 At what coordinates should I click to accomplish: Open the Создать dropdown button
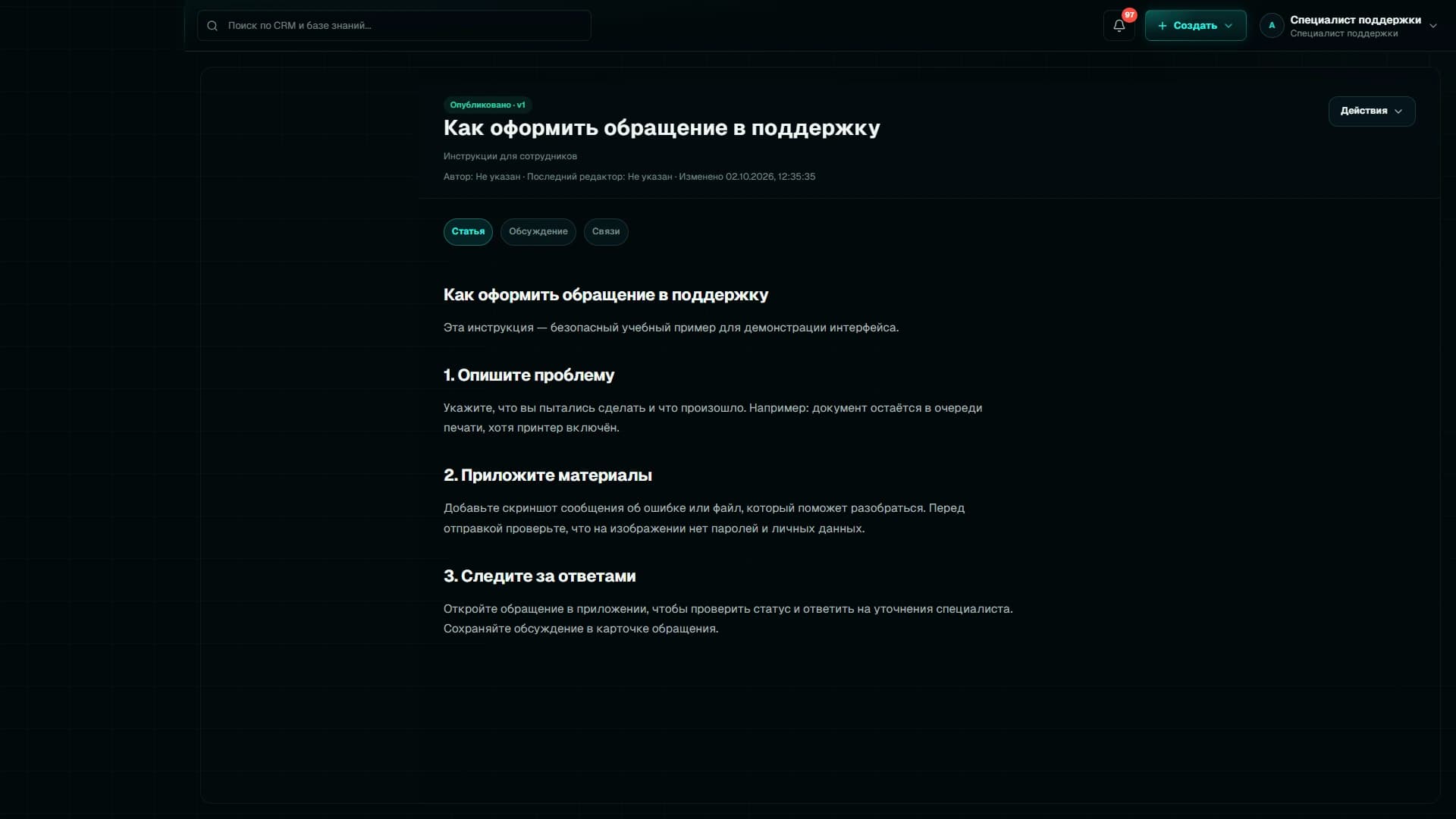click(1195, 26)
